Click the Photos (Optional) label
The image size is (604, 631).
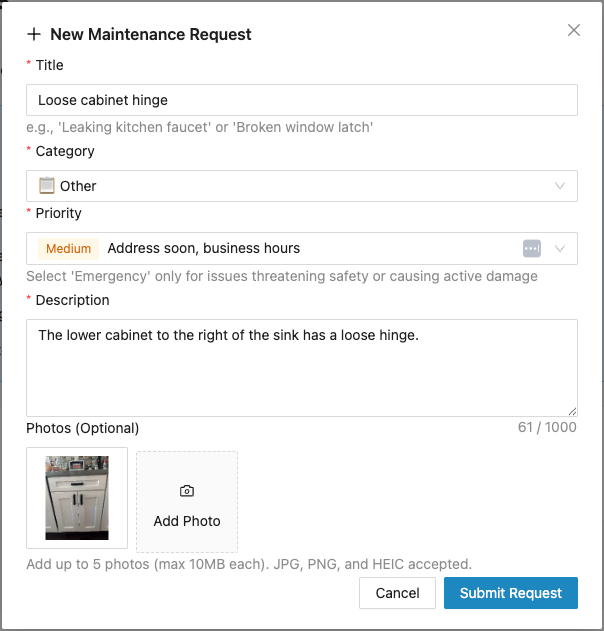pyautogui.click(x=82, y=428)
